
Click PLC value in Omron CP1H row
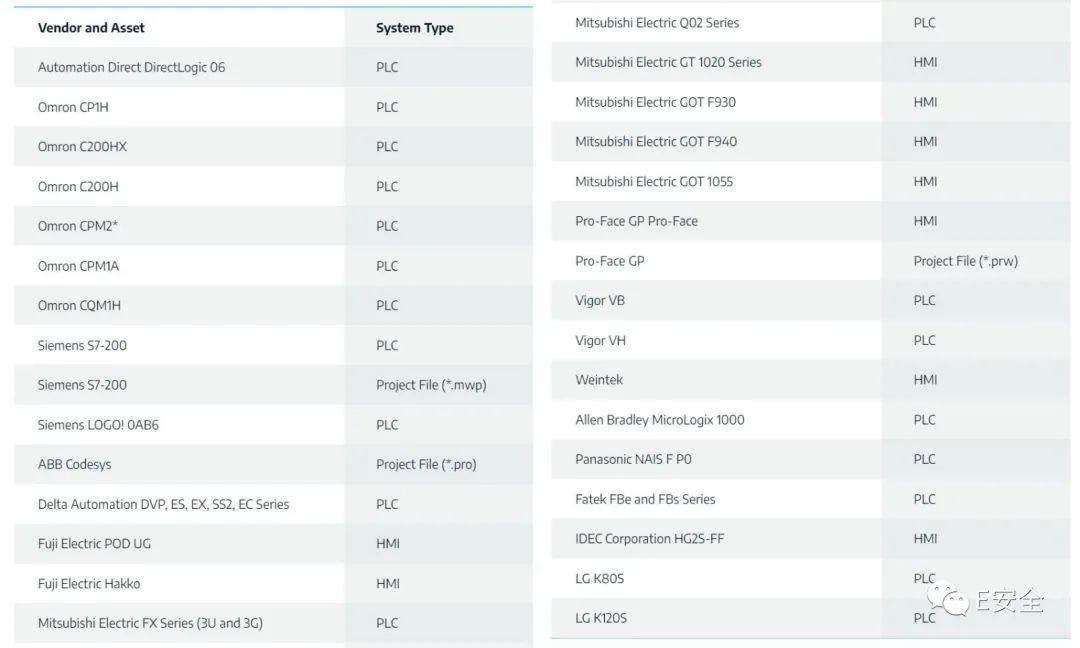tap(387, 107)
